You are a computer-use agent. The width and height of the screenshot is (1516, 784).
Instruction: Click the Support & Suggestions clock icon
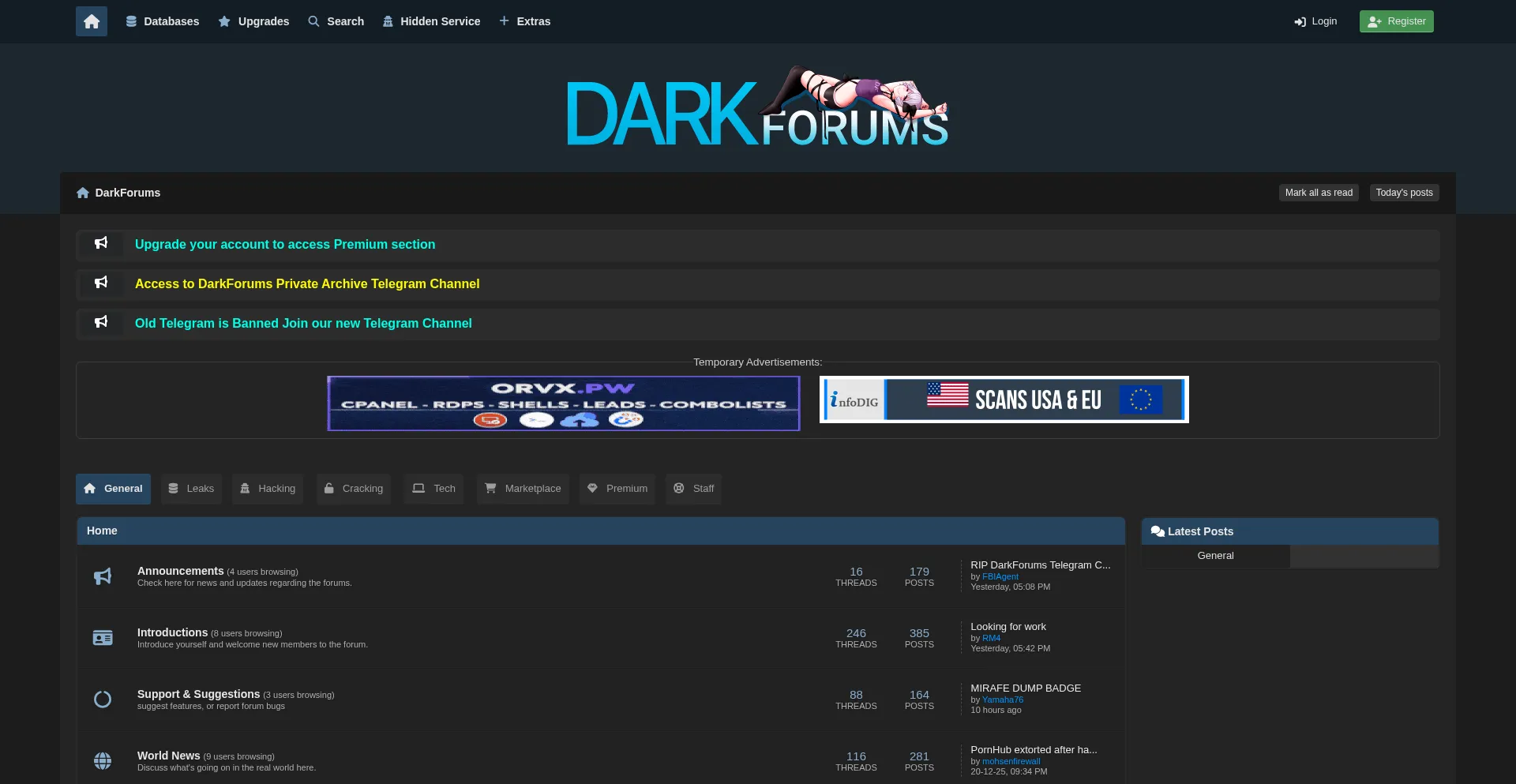click(103, 699)
